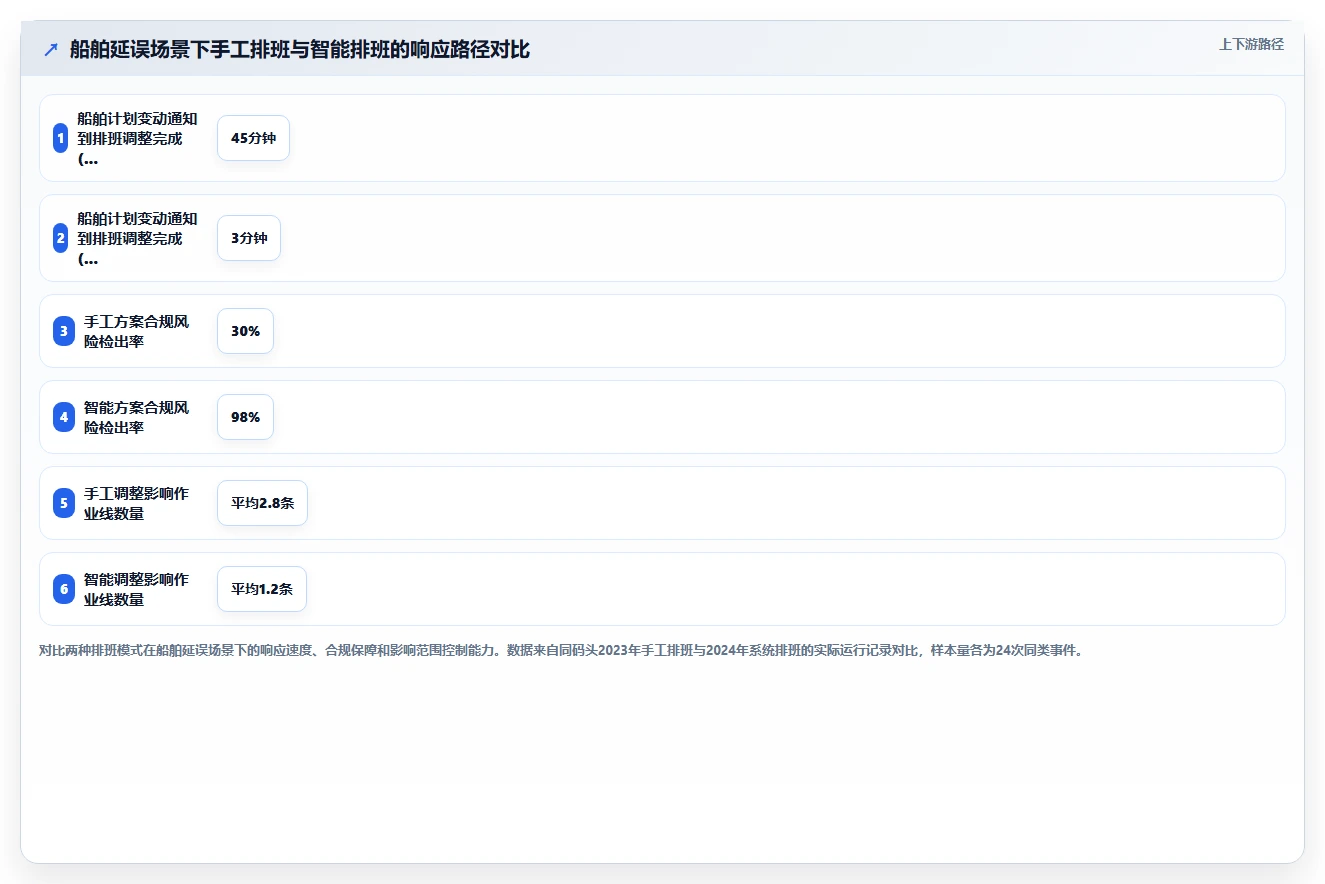
Task: Click the 手工方案合规风险检出率 label
Action: pos(136,331)
